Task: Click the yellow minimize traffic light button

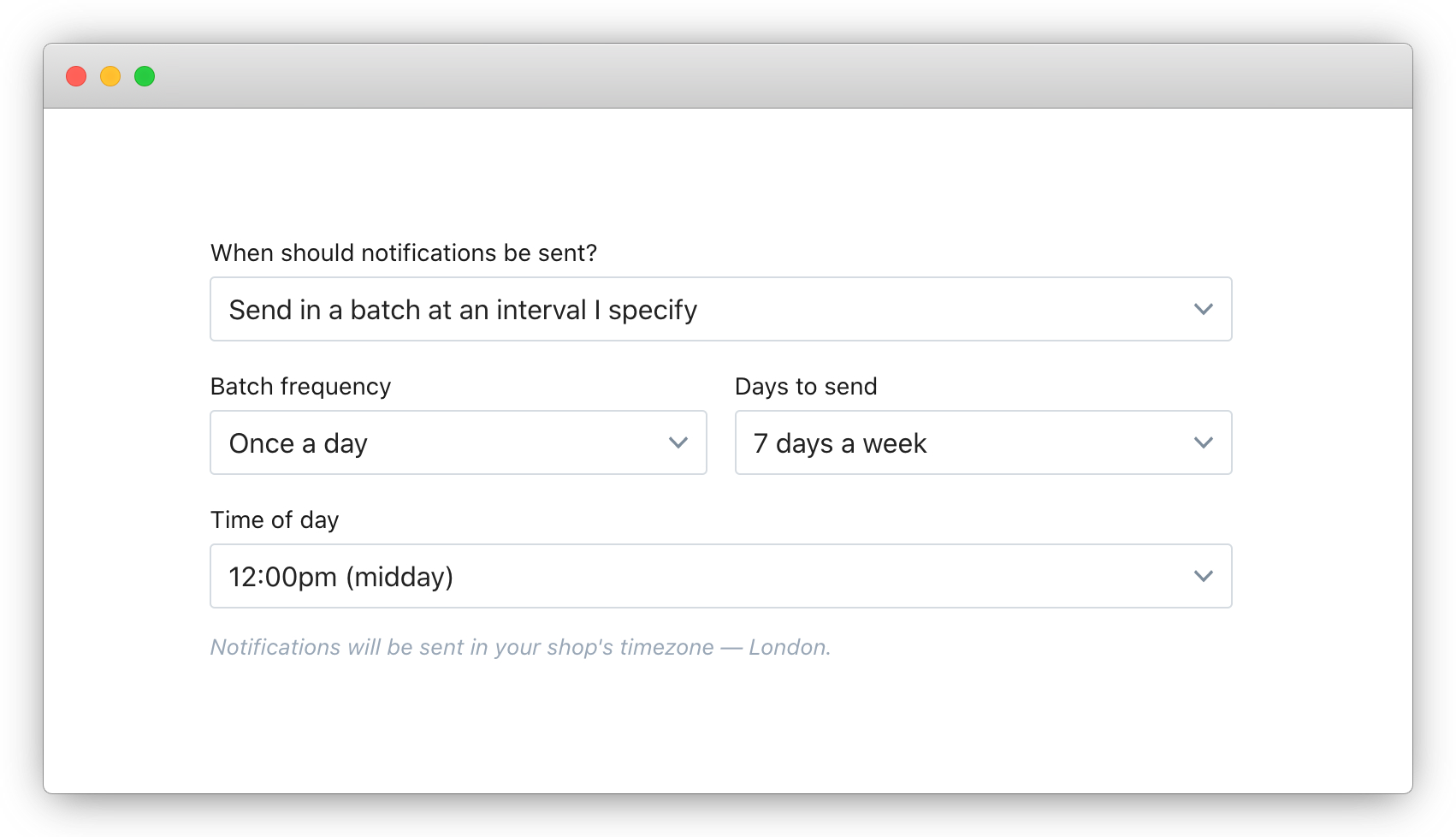Action: 111,76
